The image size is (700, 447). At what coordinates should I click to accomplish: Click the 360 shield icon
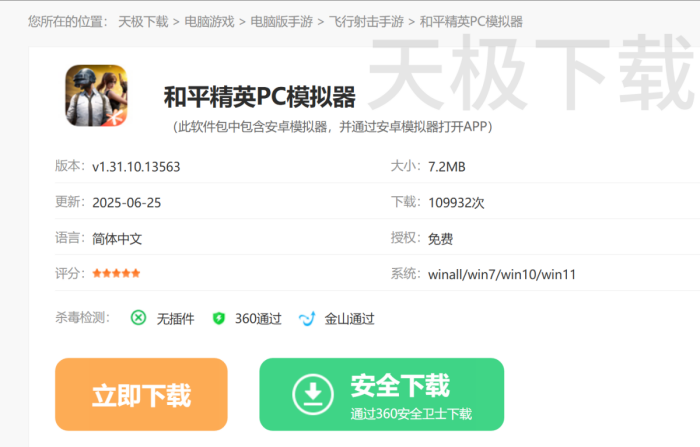(x=219, y=318)
